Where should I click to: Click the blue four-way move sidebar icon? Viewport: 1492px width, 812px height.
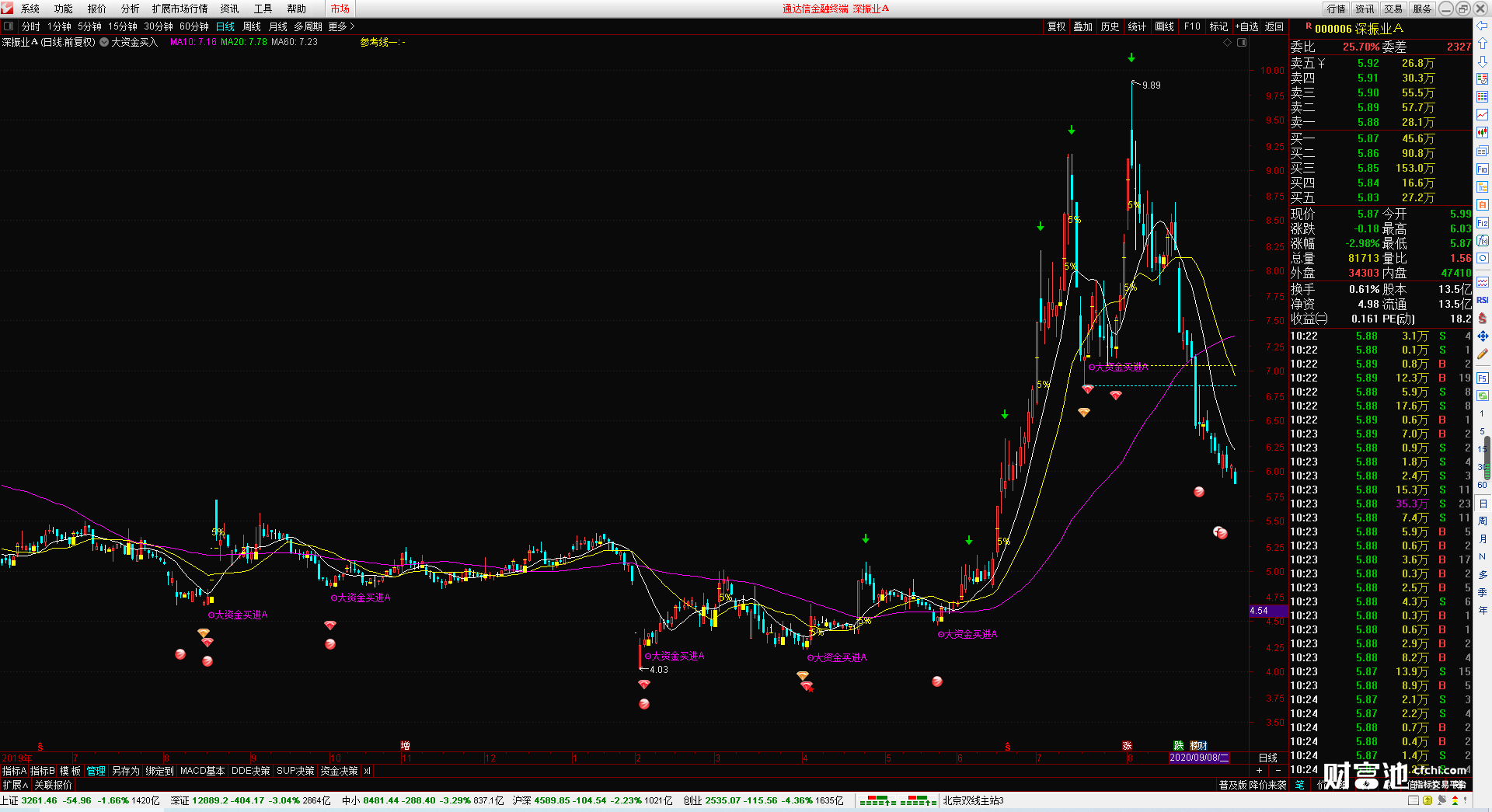(x=1483, y=336)
